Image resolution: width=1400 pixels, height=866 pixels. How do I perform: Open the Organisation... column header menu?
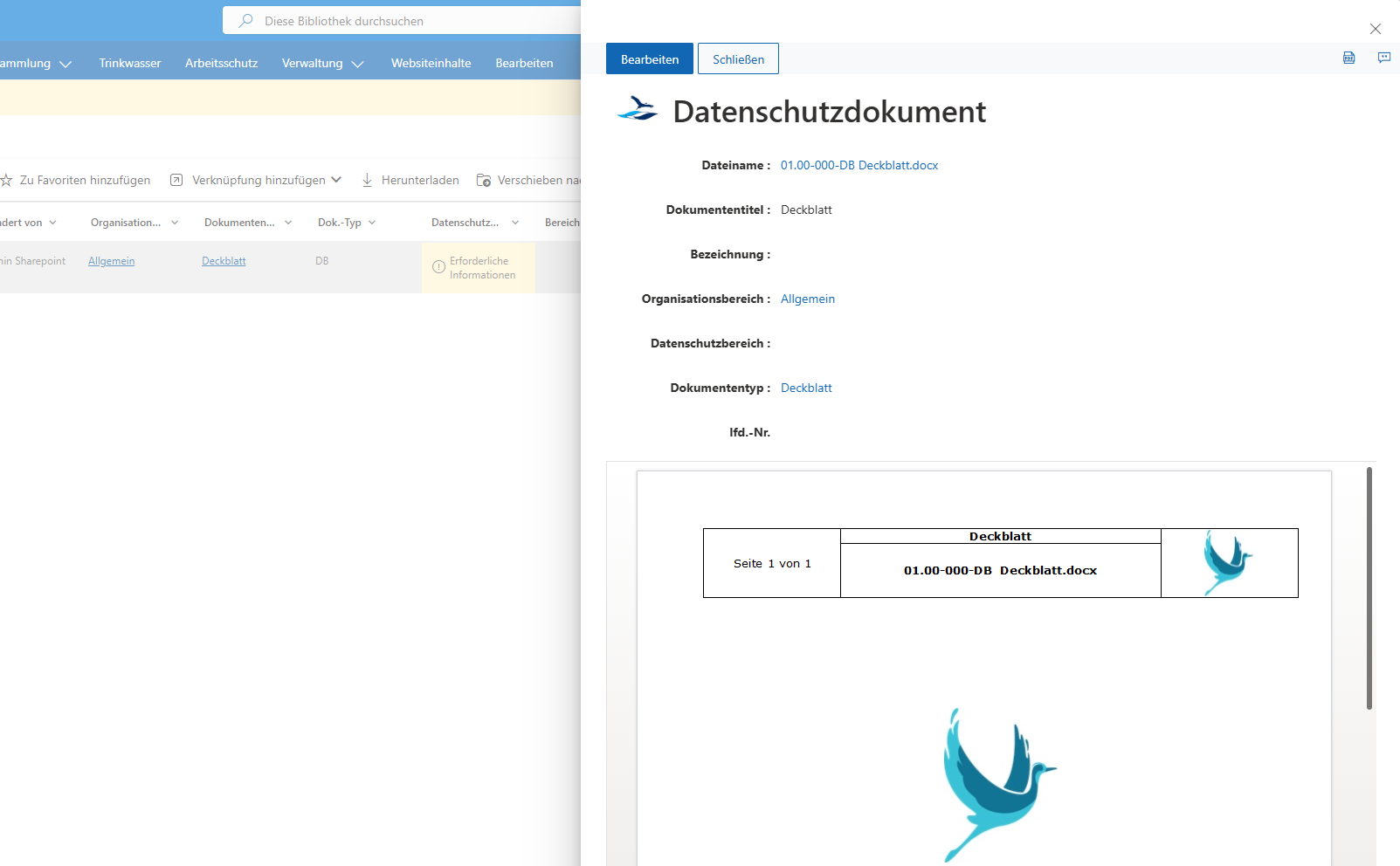pyautogui.click(x=175, y=223)
